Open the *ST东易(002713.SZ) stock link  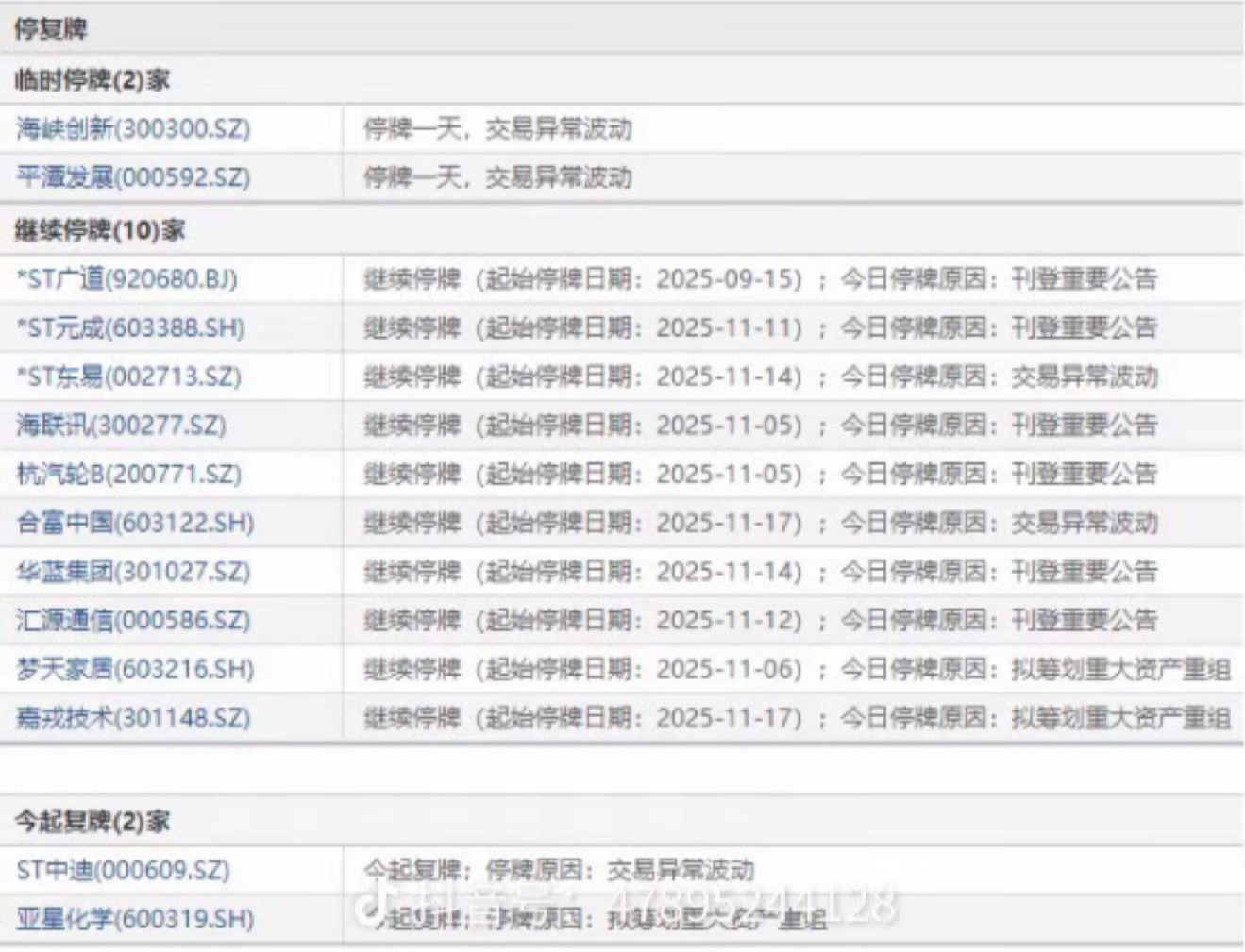click(x=128, y=376)
